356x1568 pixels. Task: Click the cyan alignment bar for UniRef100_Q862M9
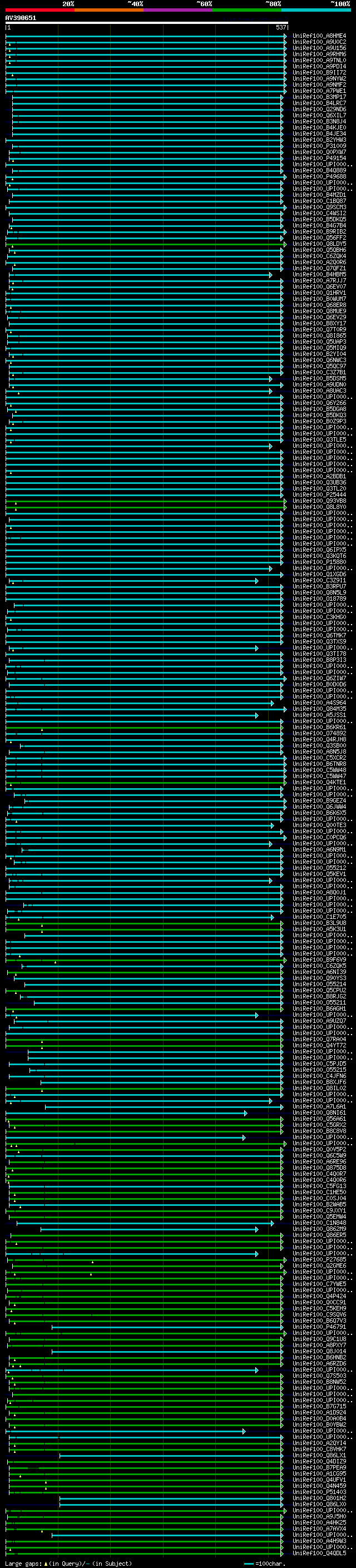pyautogui.click(x=150, y=1230)
